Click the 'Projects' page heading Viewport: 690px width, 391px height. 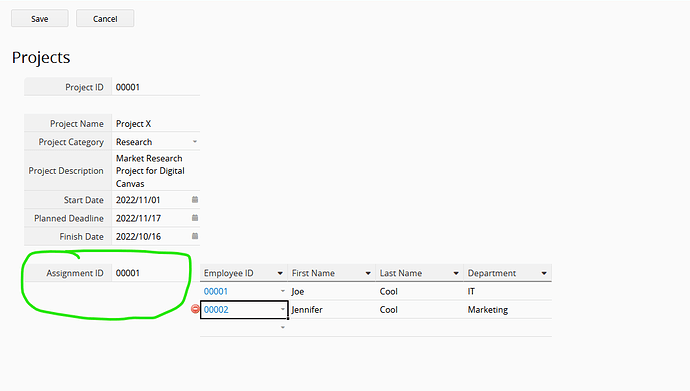click(41, 57)
